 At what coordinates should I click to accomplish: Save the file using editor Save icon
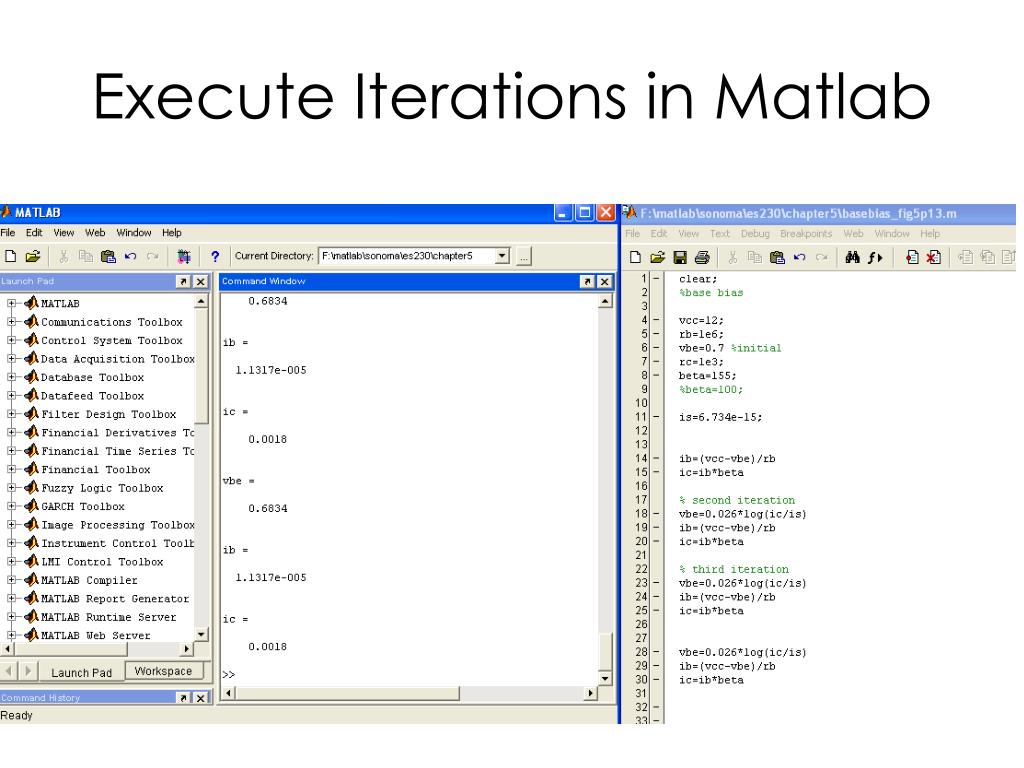(680, 257)
